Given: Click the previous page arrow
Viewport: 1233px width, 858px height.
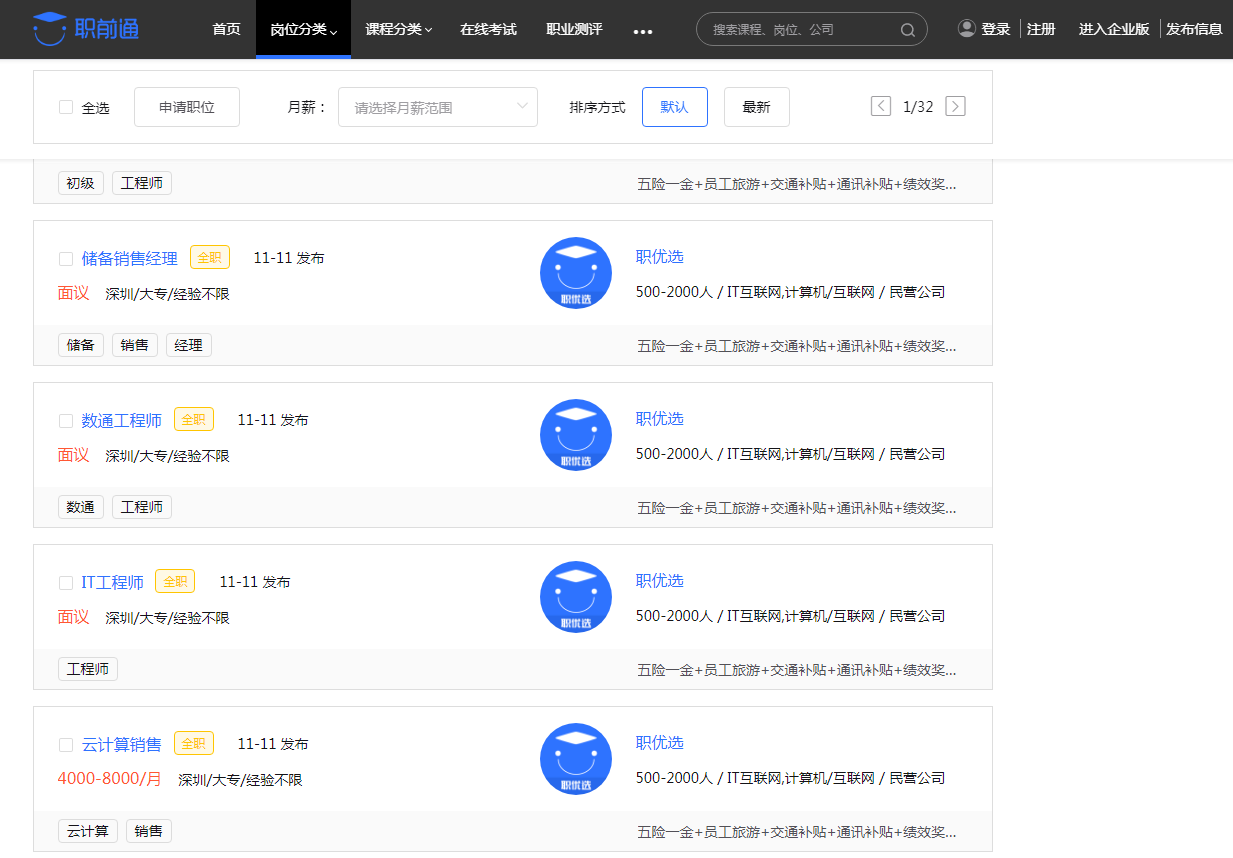Looking at the screenshot, I should 881,105.
